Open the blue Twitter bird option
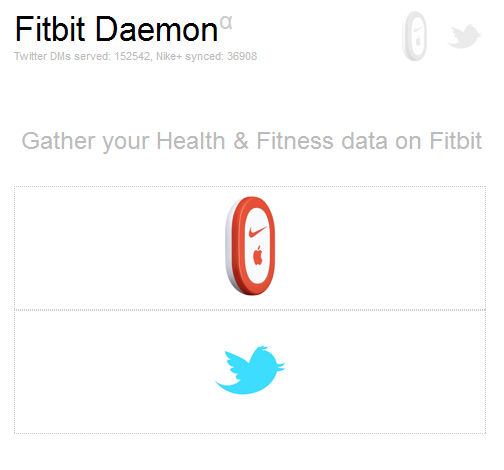The image size is (504, 470). [250, 370]
